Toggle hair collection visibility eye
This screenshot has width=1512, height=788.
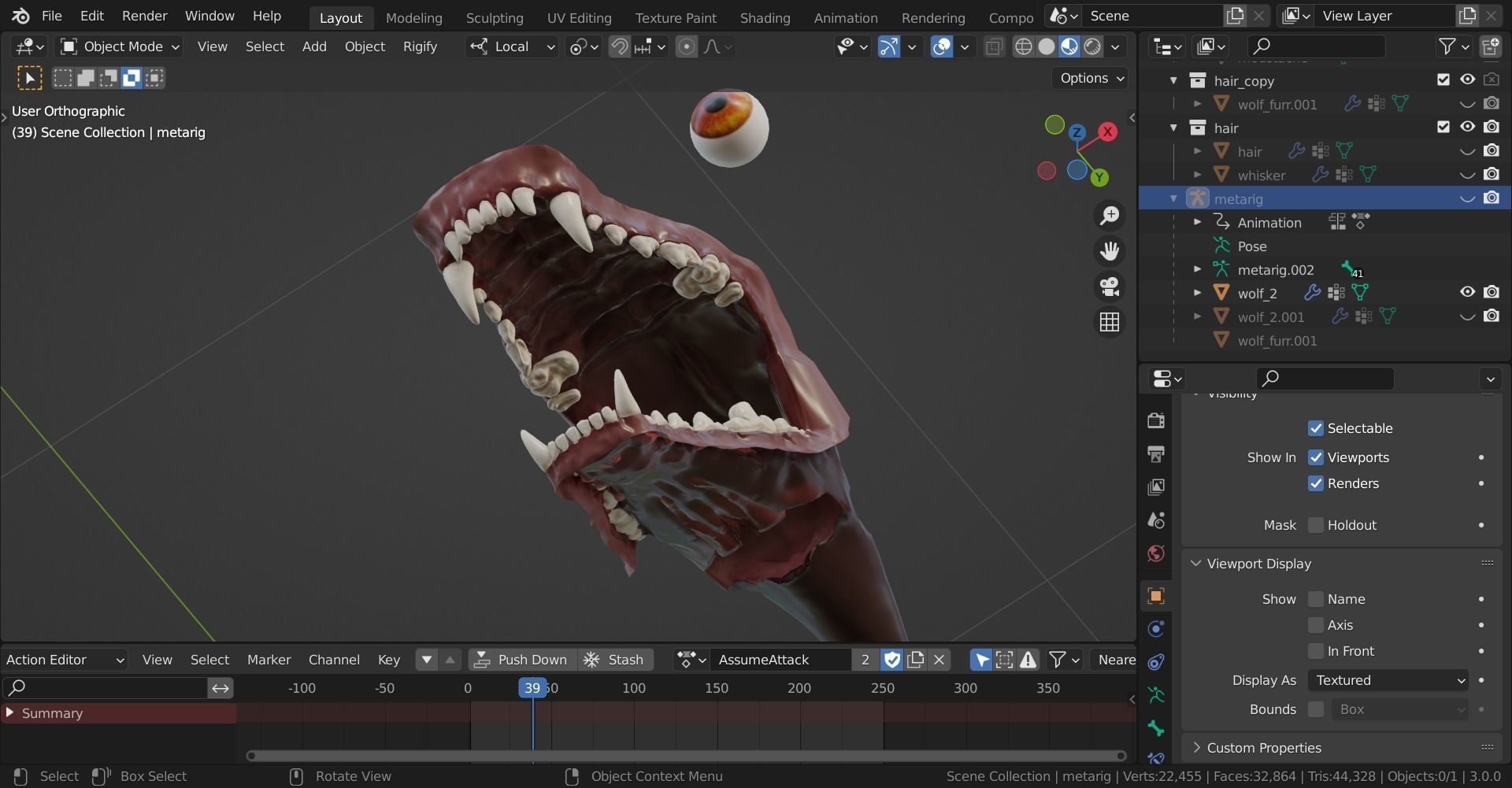(1467, 127)
